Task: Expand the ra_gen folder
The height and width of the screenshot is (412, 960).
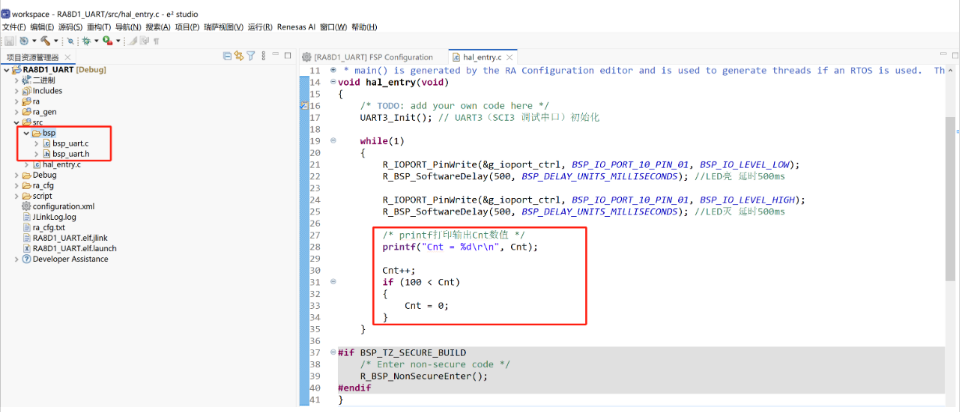Action: [x=17, y=112]
